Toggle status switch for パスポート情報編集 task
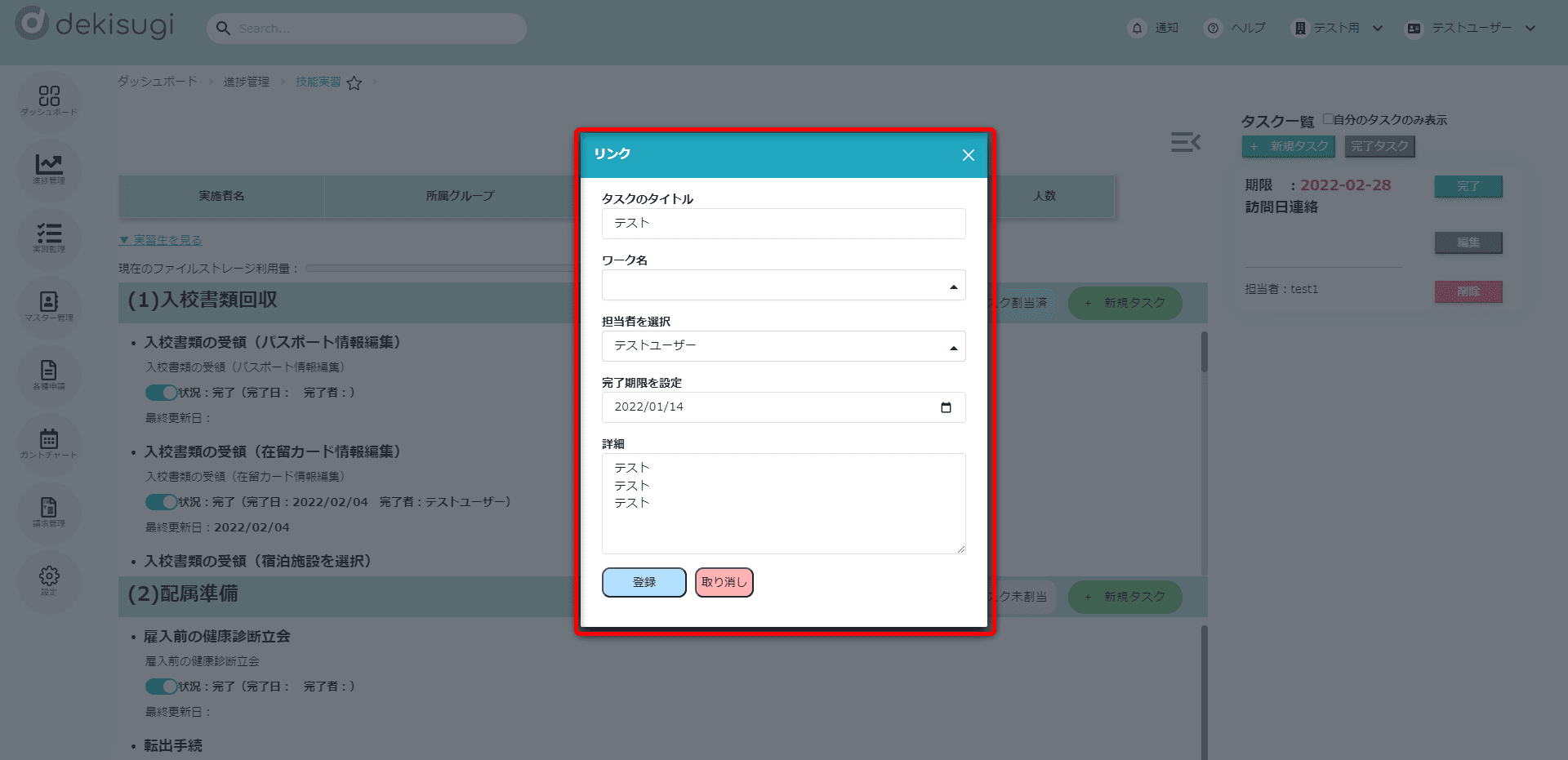 tap(161, 393)
